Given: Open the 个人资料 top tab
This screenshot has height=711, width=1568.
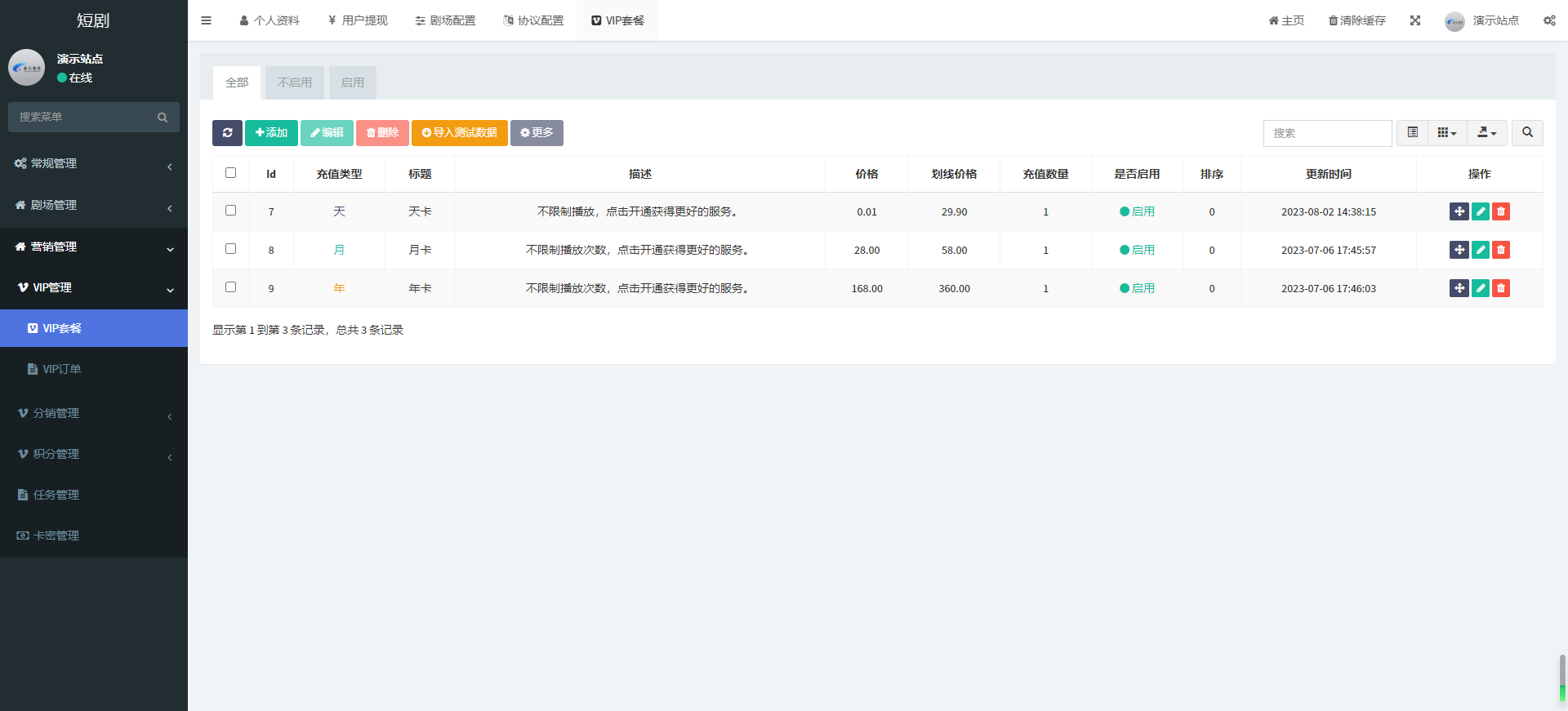Looking at the screenshot, I should tap(269, 20).
